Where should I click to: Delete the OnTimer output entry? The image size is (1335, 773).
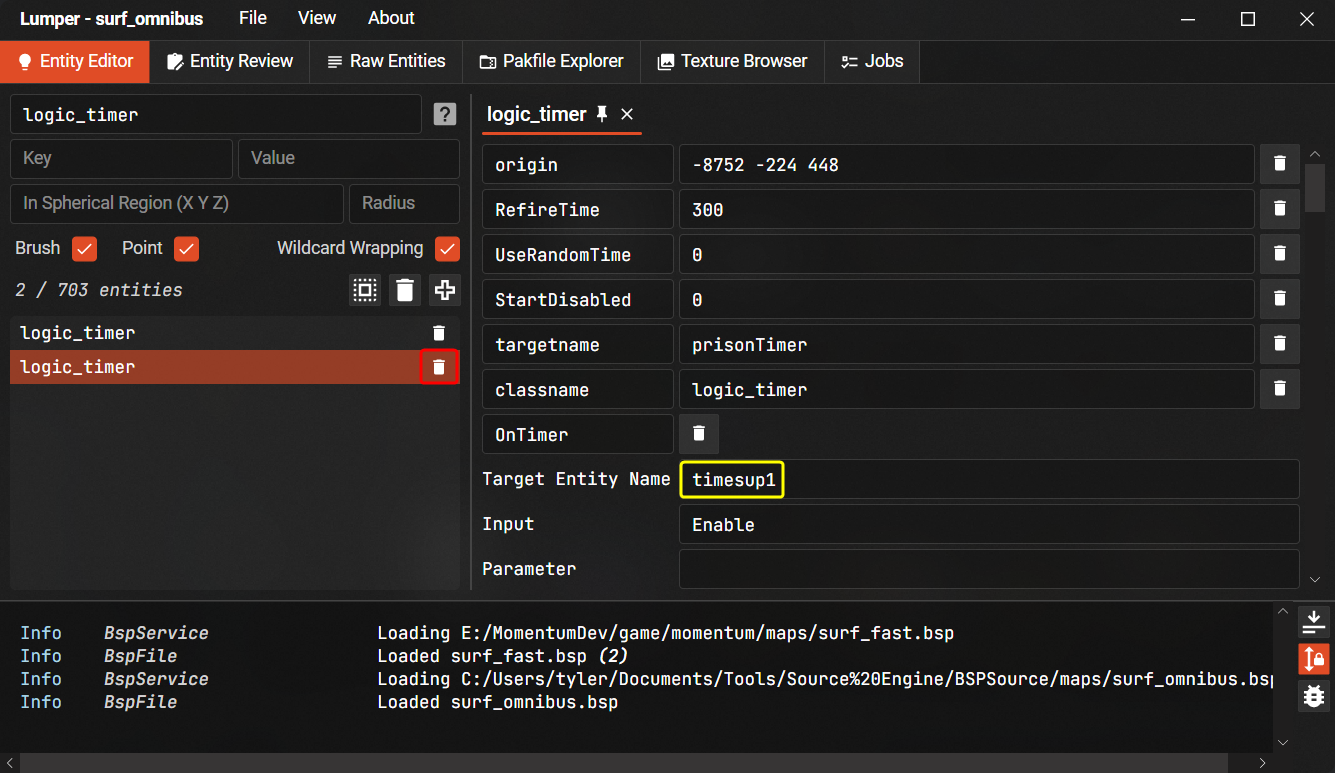[x=699, y=434]
